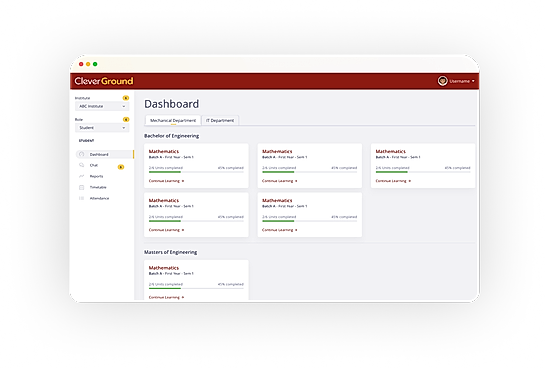Viewport: 545px width, 368px height.
Task: Select the Mechanical Department tab
Action: click(x=173, y=120)
